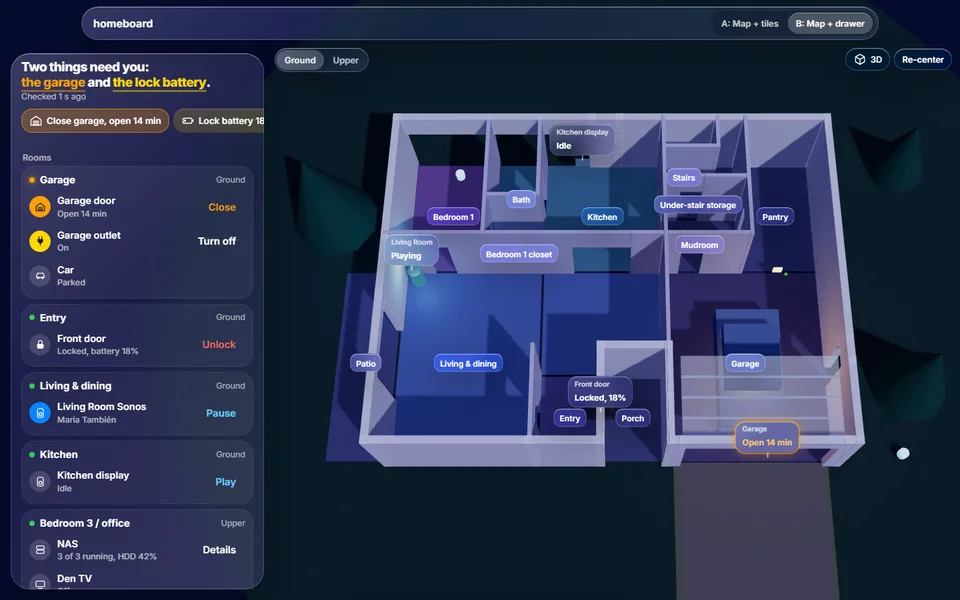
Task: Unlock the Front door
Action: pos(219,344)
